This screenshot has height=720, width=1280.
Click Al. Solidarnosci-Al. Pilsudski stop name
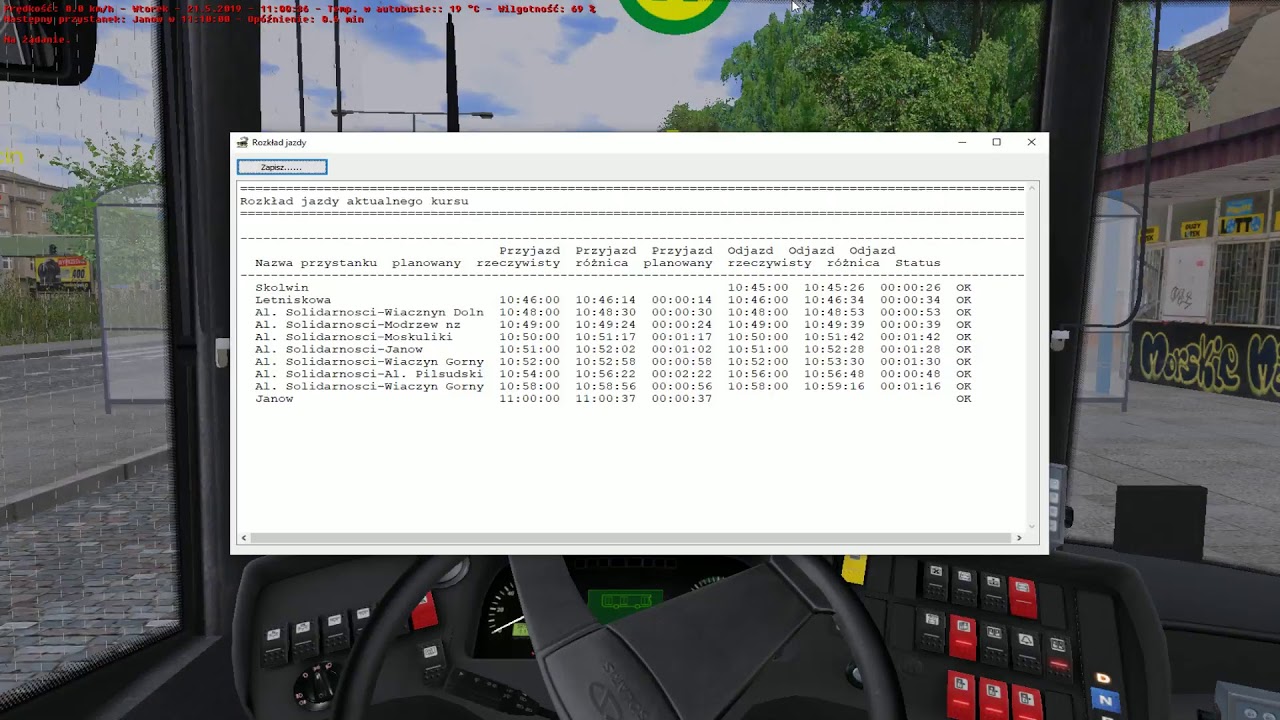(369, 374)
